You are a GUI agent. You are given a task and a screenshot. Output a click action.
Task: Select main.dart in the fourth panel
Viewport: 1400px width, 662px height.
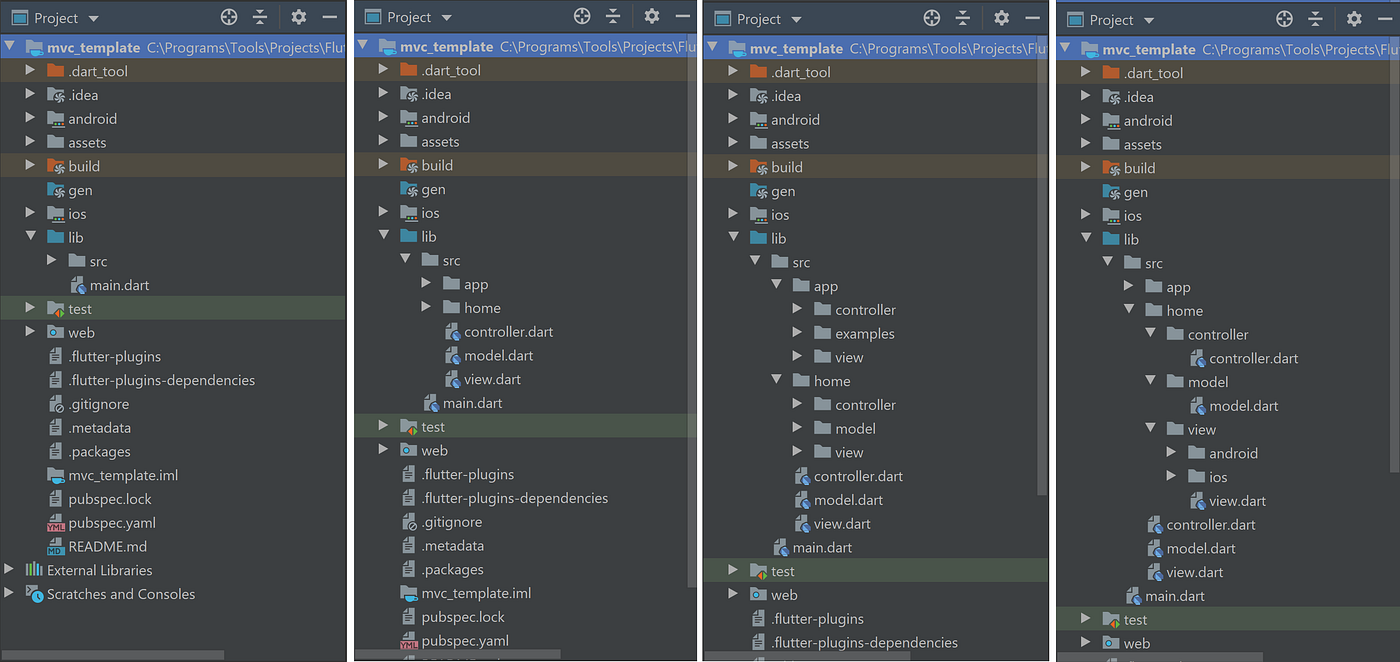tap(1175, 596)
